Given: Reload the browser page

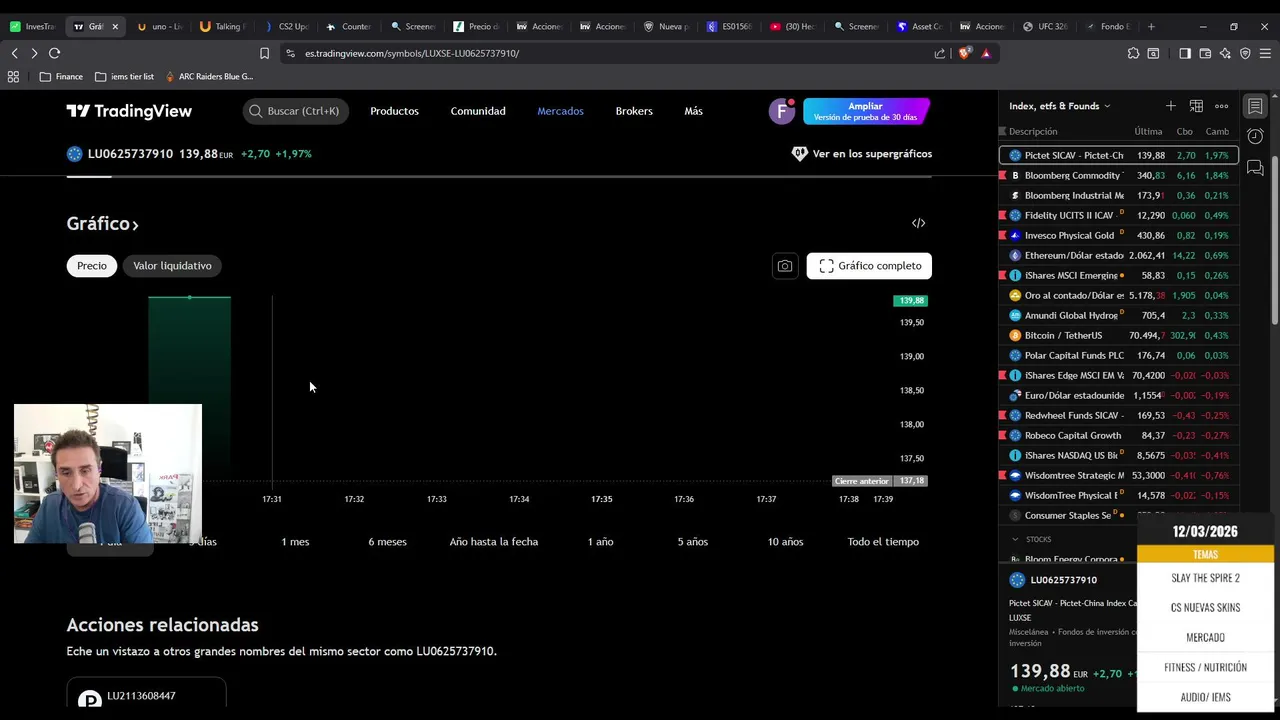Looking at the screenshot, I should point(54,53).
